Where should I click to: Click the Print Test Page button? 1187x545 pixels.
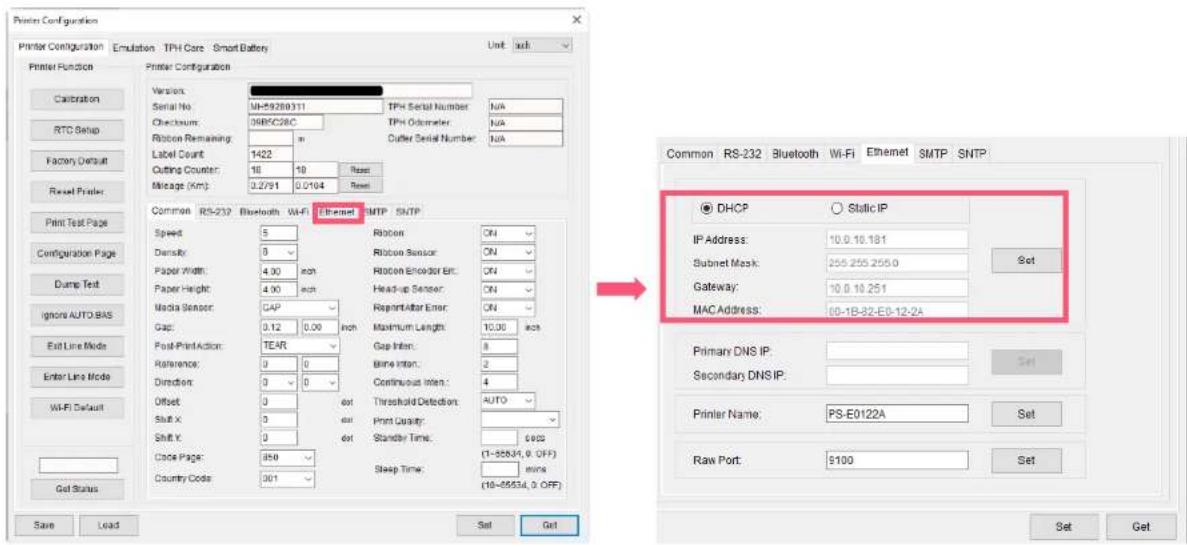tap(76, 223)
